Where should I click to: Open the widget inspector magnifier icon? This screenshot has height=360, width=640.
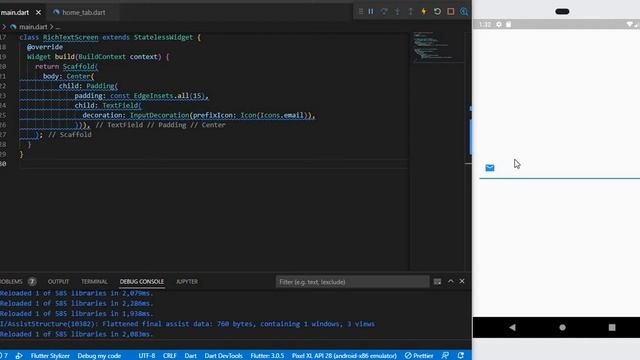tap(464, 12)
